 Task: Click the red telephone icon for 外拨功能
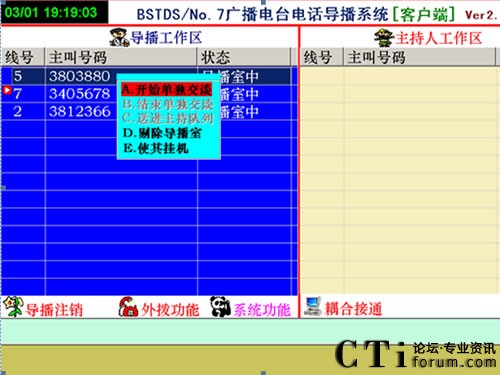[x=128, y=307]
